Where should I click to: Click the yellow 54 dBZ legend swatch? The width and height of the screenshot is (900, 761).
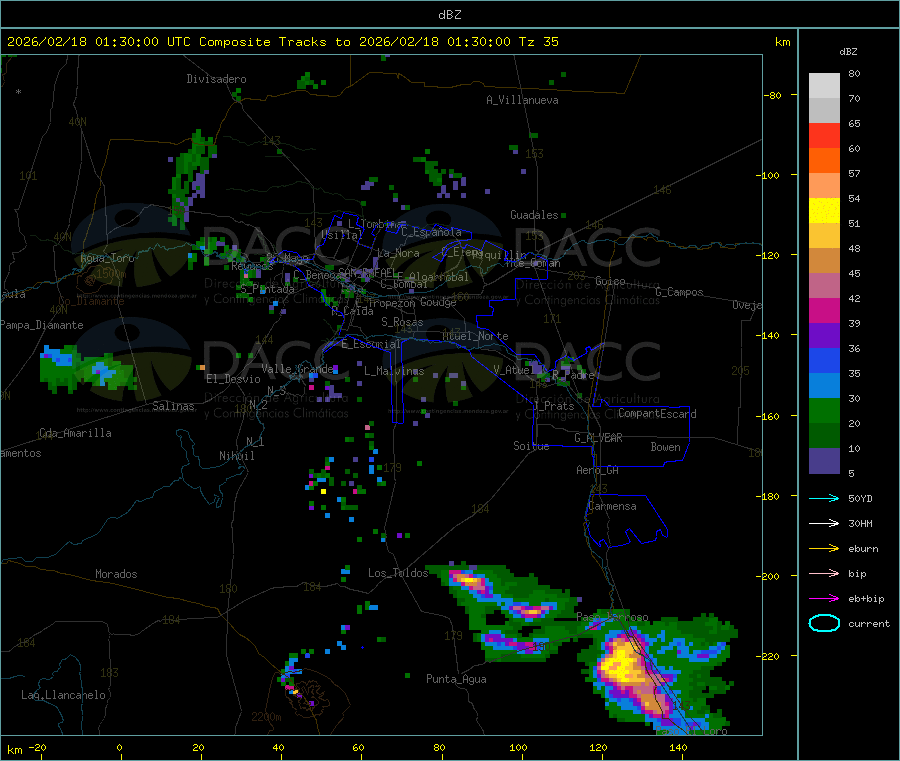coord(824,211)
